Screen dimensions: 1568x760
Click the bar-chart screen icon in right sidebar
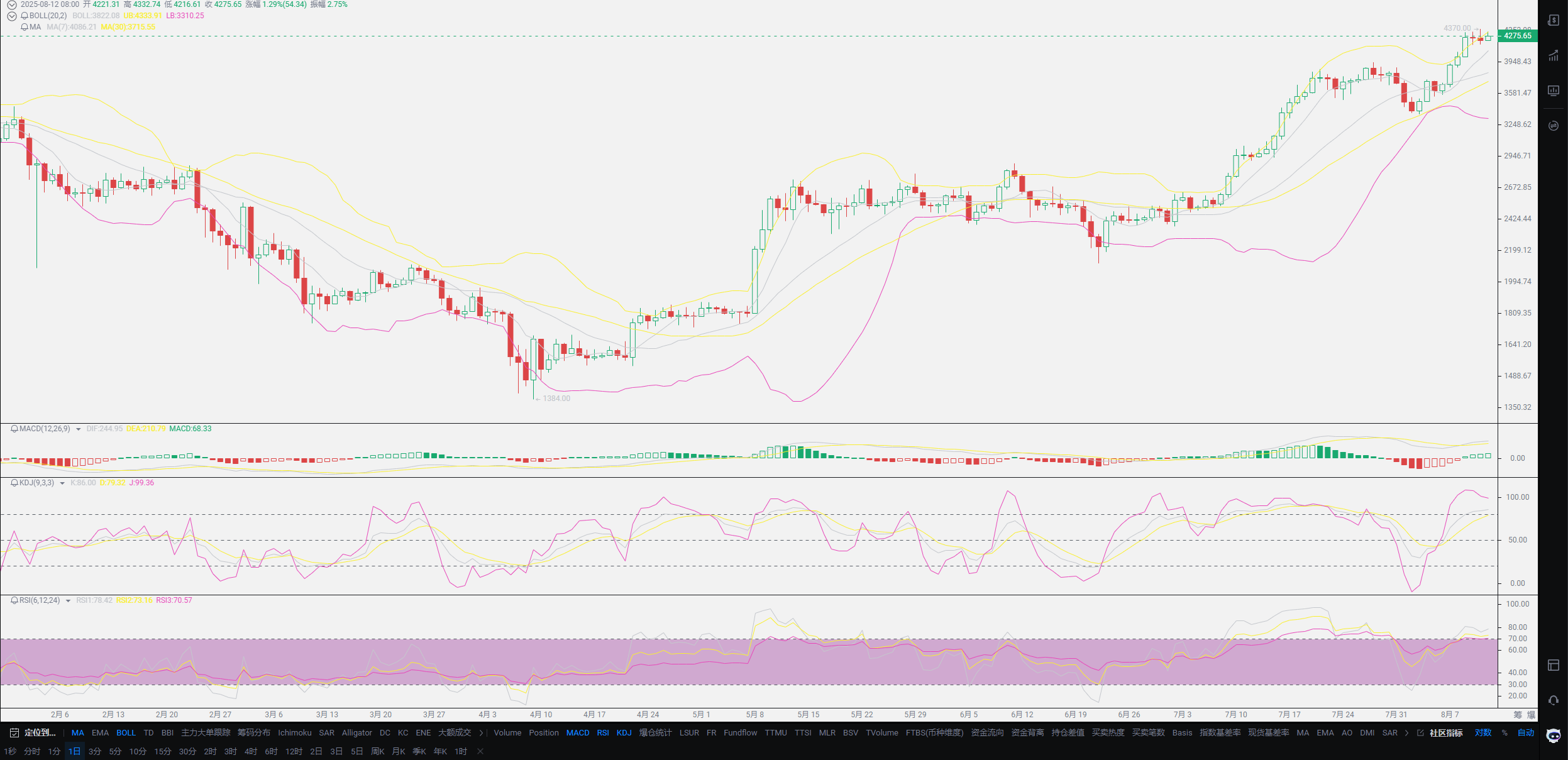[x=1553, y=91]
